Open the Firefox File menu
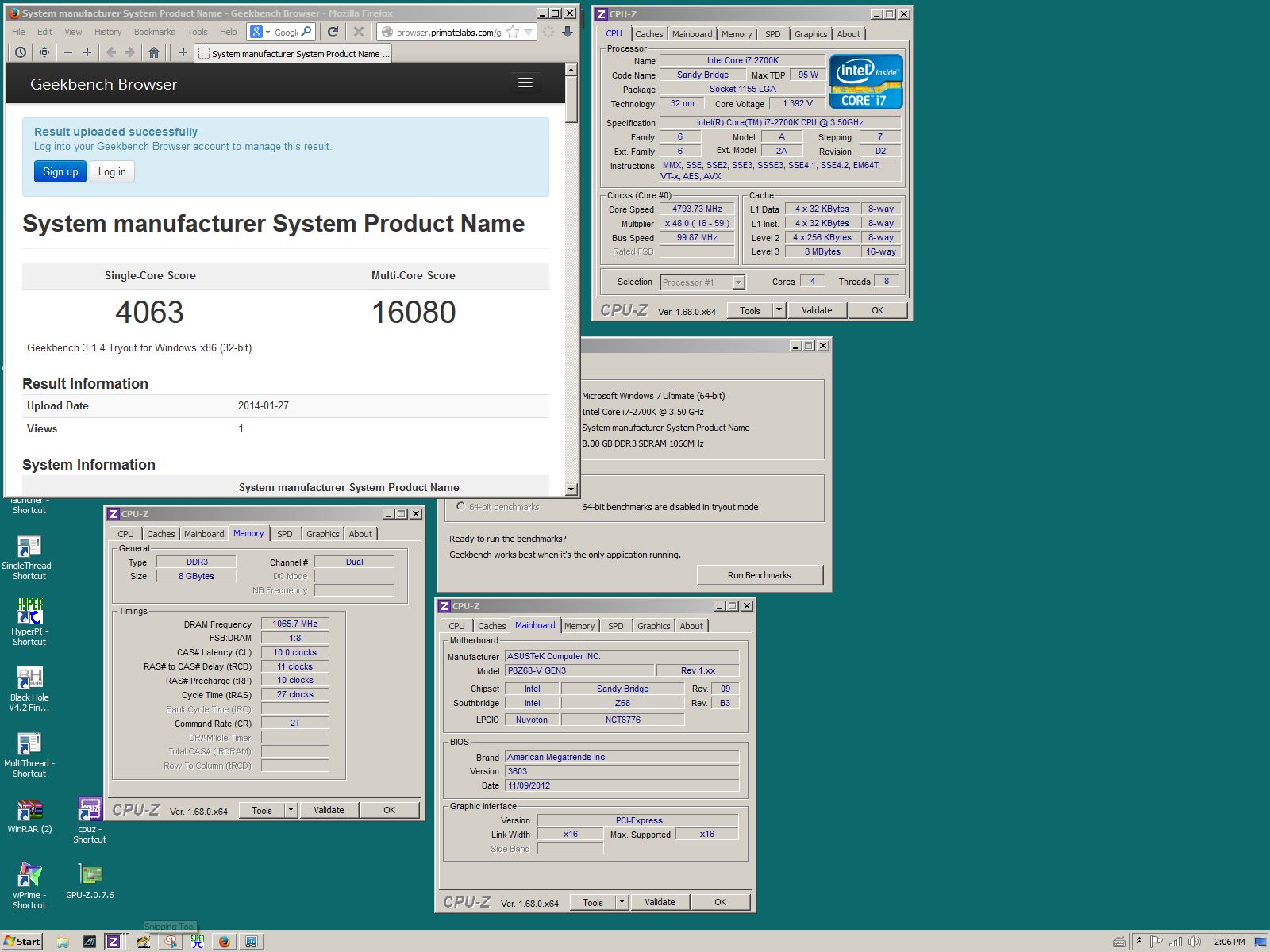Image resolution: width=1270 pixels, height=952 pixels. (18, 32)
